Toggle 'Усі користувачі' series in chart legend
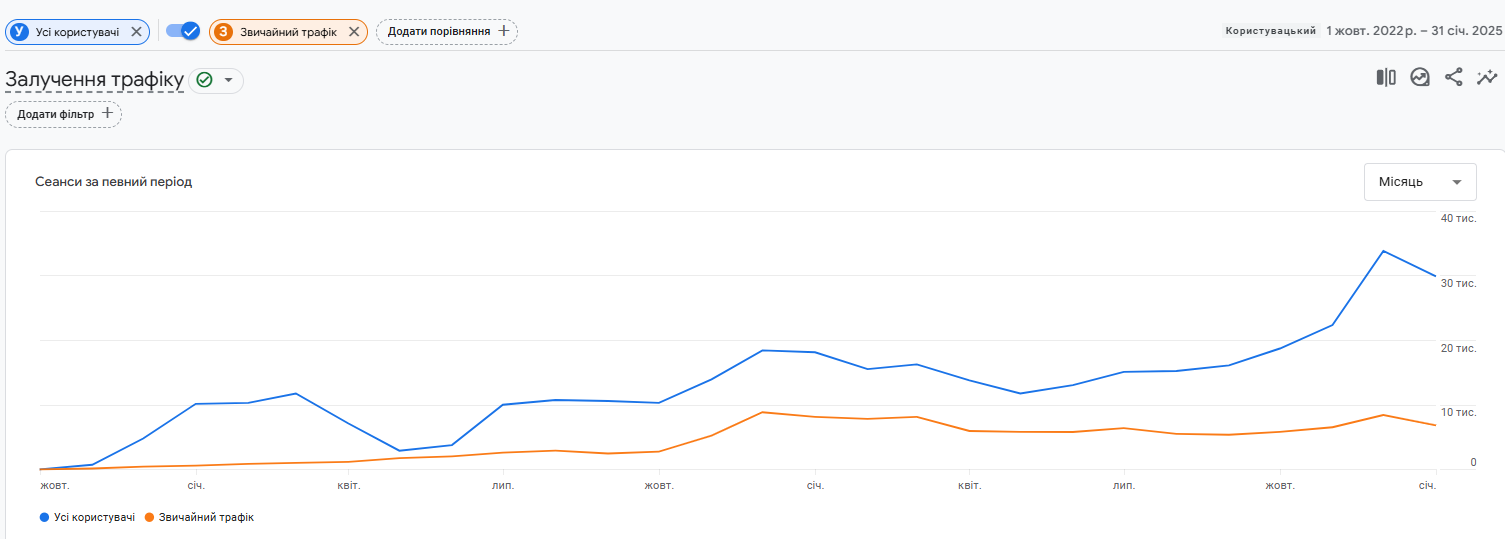This screenshot has width=1505, height=539. click(93, 517)
